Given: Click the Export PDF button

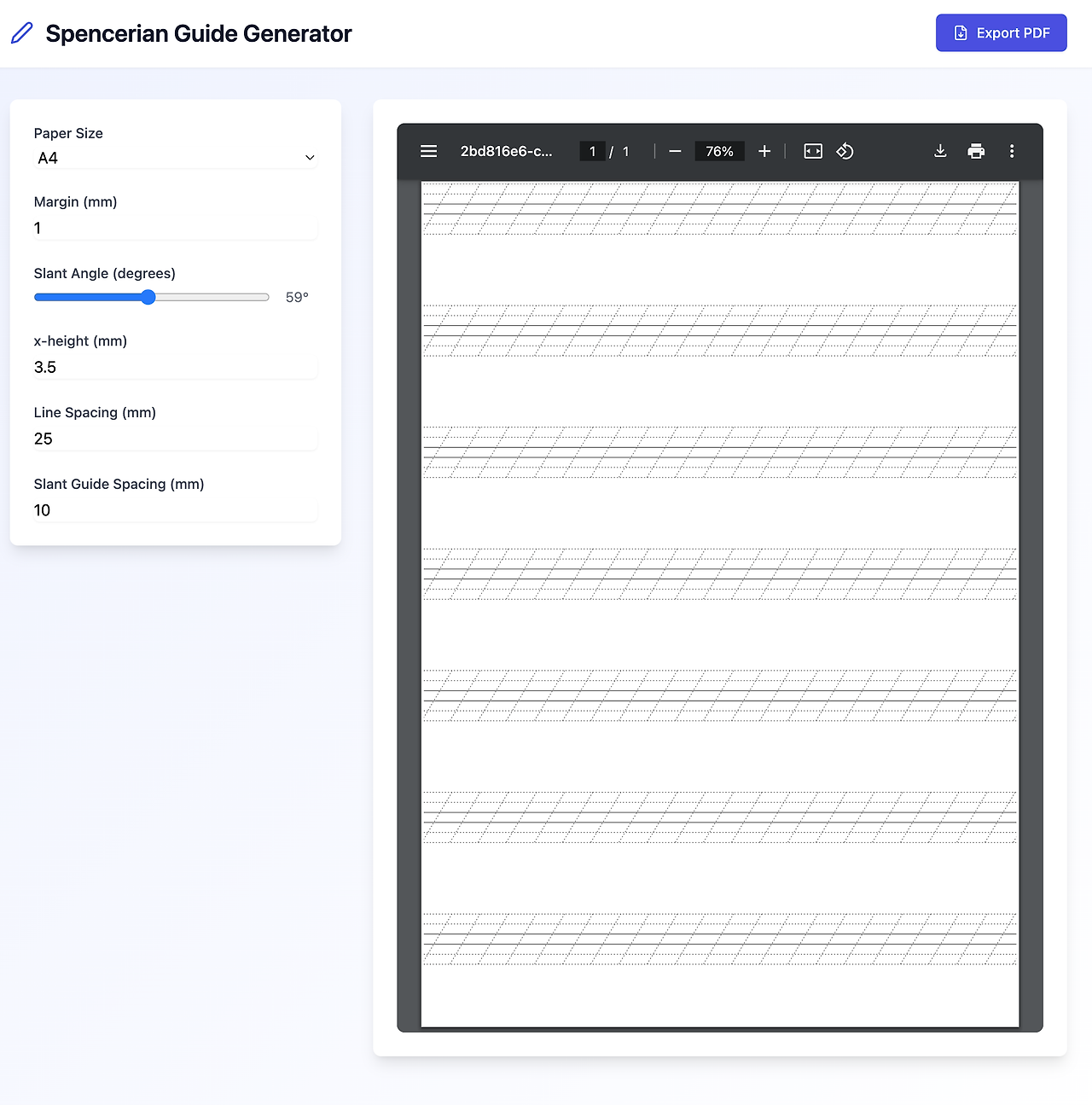Looking at the screenshot, I should coord(1001,33).
